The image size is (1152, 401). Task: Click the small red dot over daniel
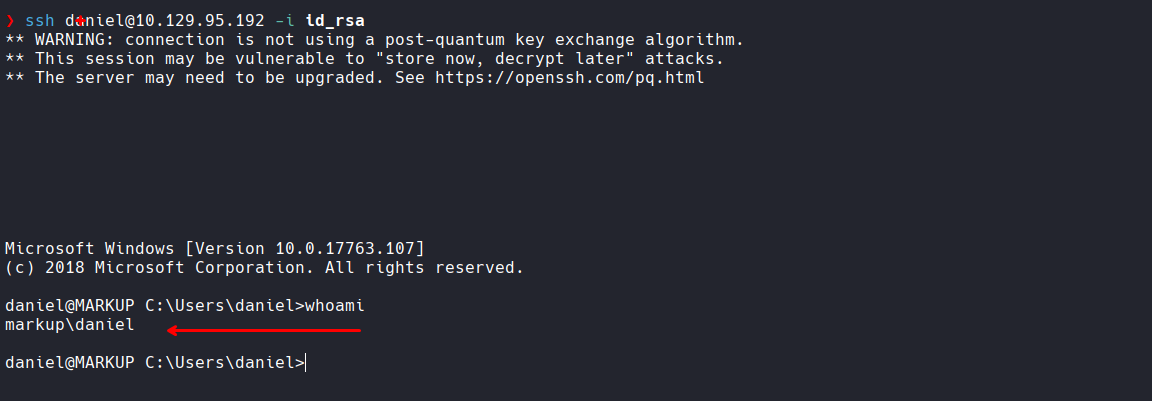point(80,21)
